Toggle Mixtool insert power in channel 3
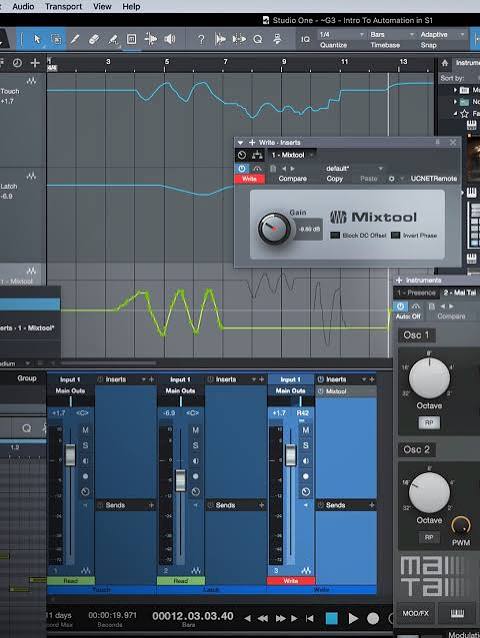Image resolution: width=480 pixels, height=638 pixels. 321,391
